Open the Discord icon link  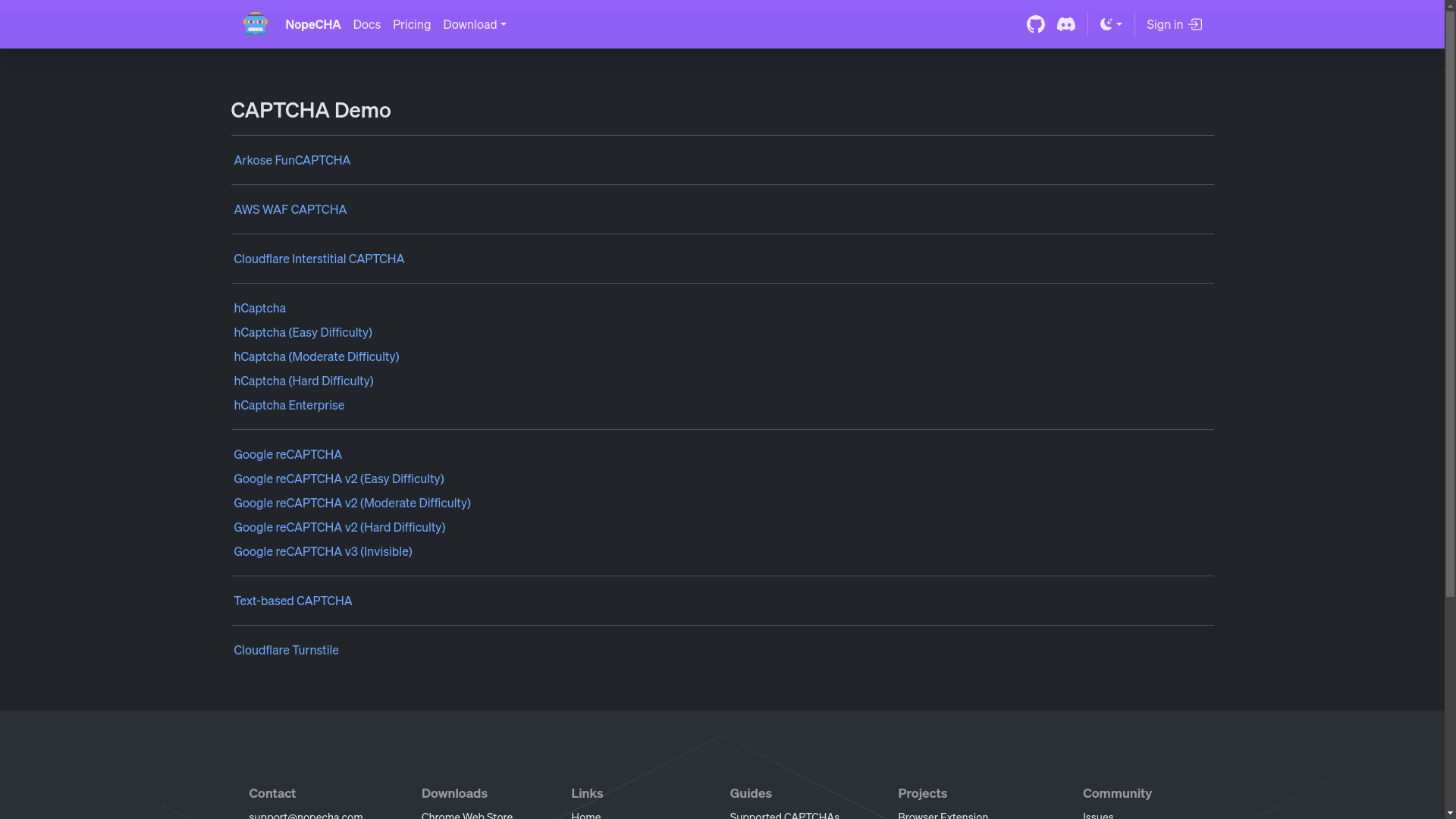pyautogui.click(x=1065, y=24)
